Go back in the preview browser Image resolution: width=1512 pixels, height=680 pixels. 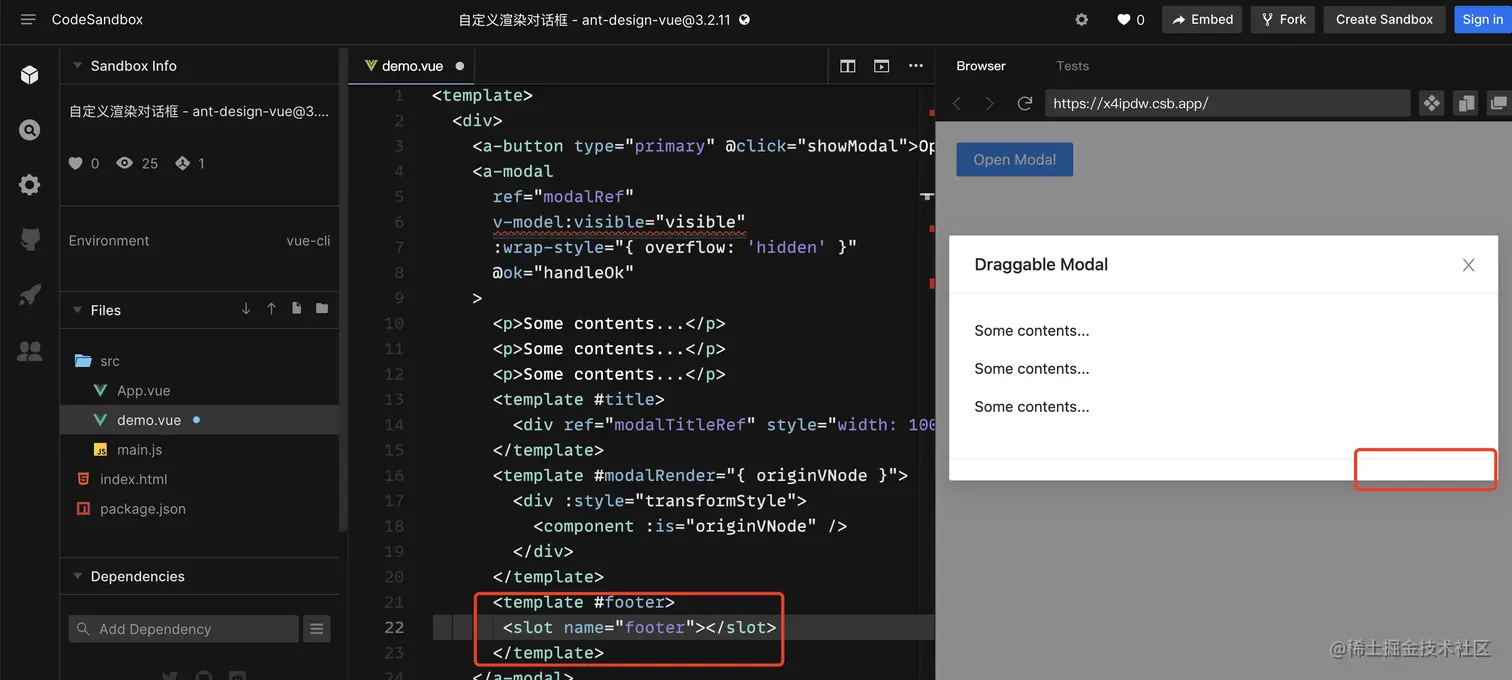[957, 103]
